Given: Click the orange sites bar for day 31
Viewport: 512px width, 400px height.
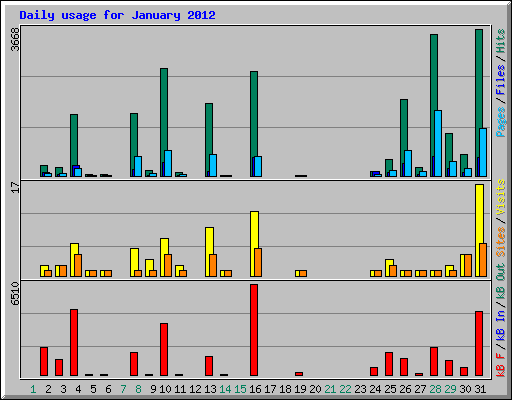Looking at the screenshot, I should click(x=483, y=260).
